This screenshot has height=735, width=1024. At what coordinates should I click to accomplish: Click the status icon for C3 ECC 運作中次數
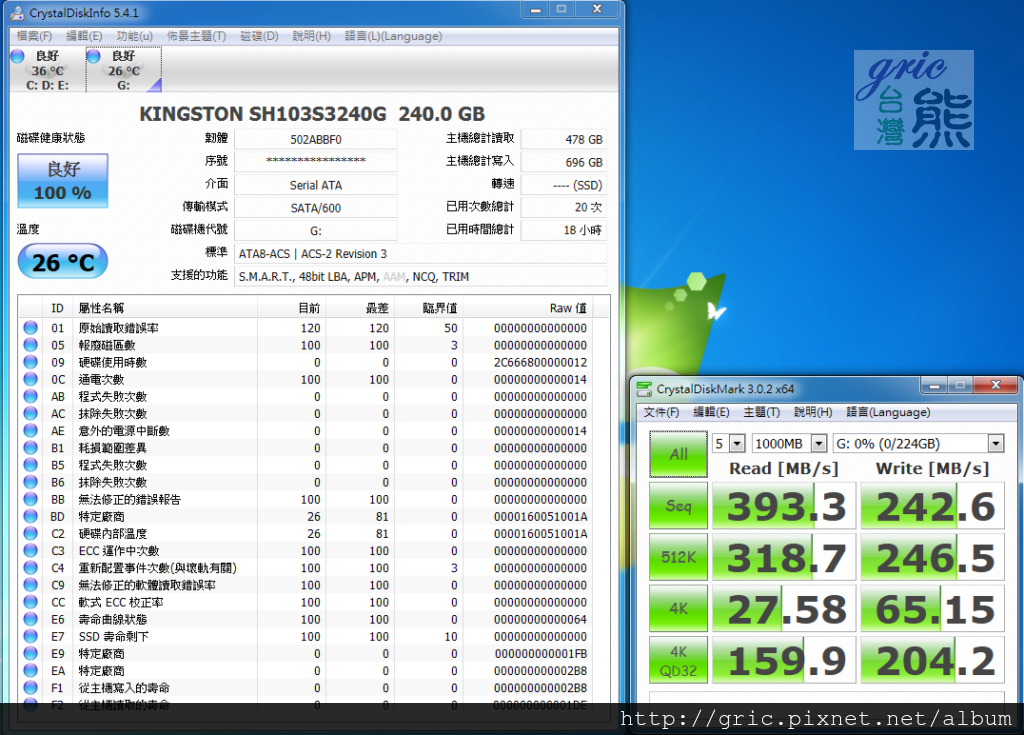pyautogui.click(x=30, y=550)
